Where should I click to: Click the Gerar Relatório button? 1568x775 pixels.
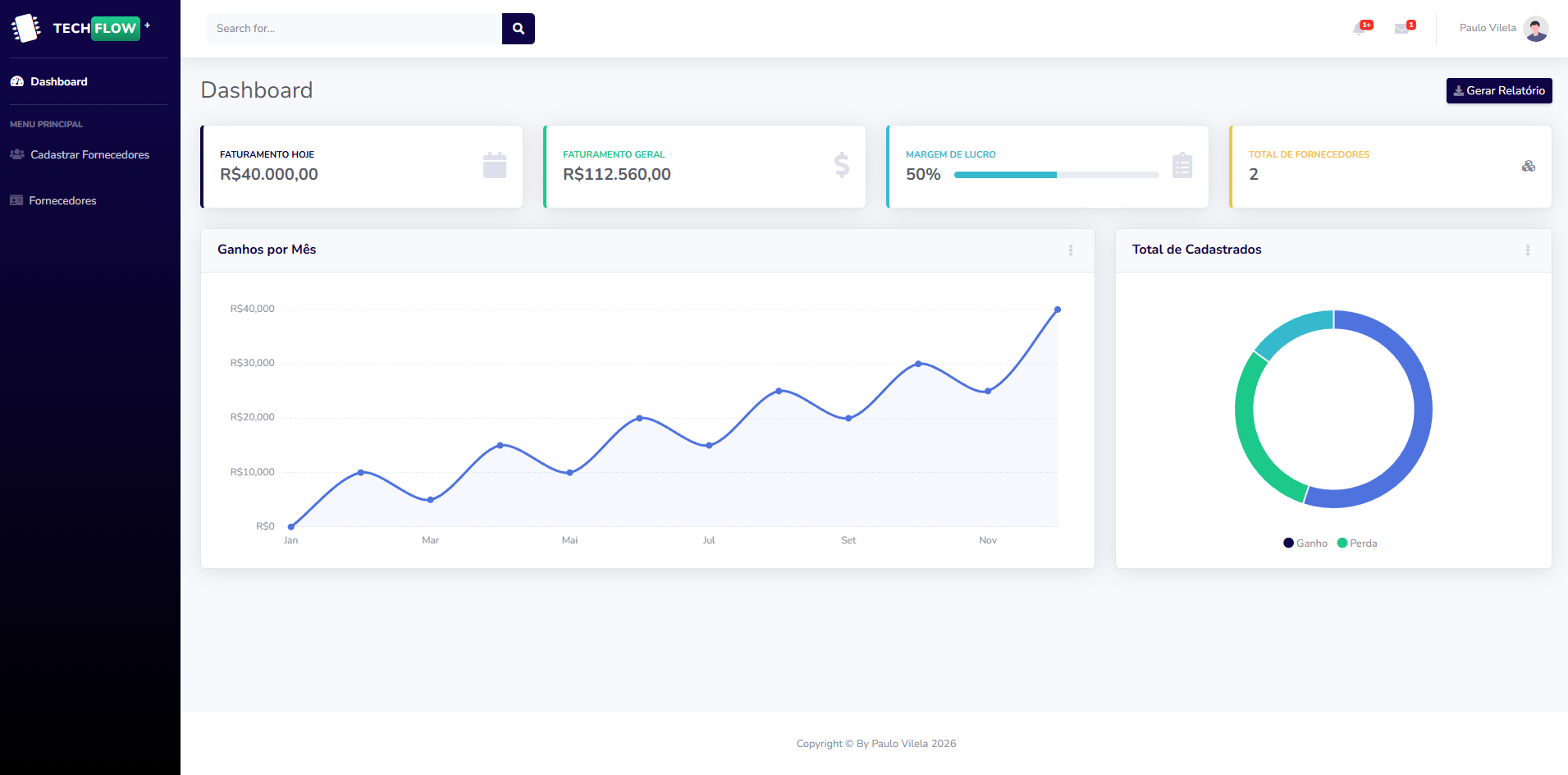1498,91
